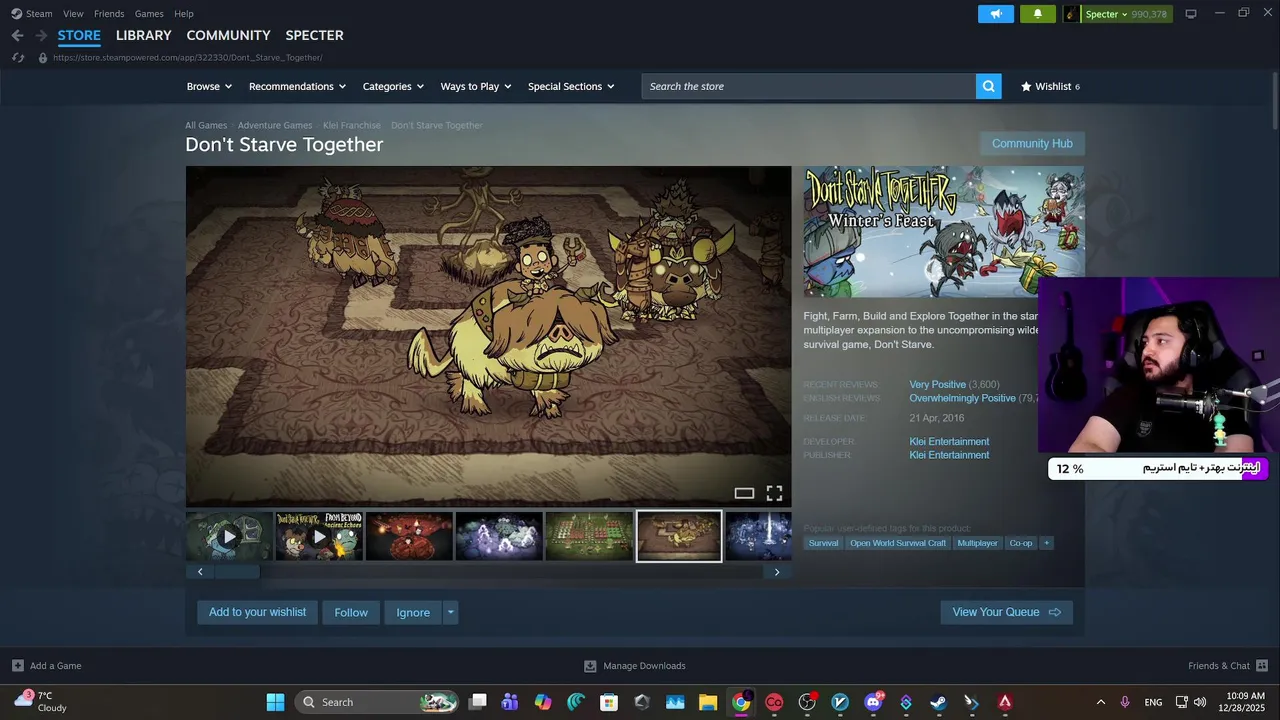Click the Ignore button
Viewport: 1280px width, 720px height.
tap(413, 612)
